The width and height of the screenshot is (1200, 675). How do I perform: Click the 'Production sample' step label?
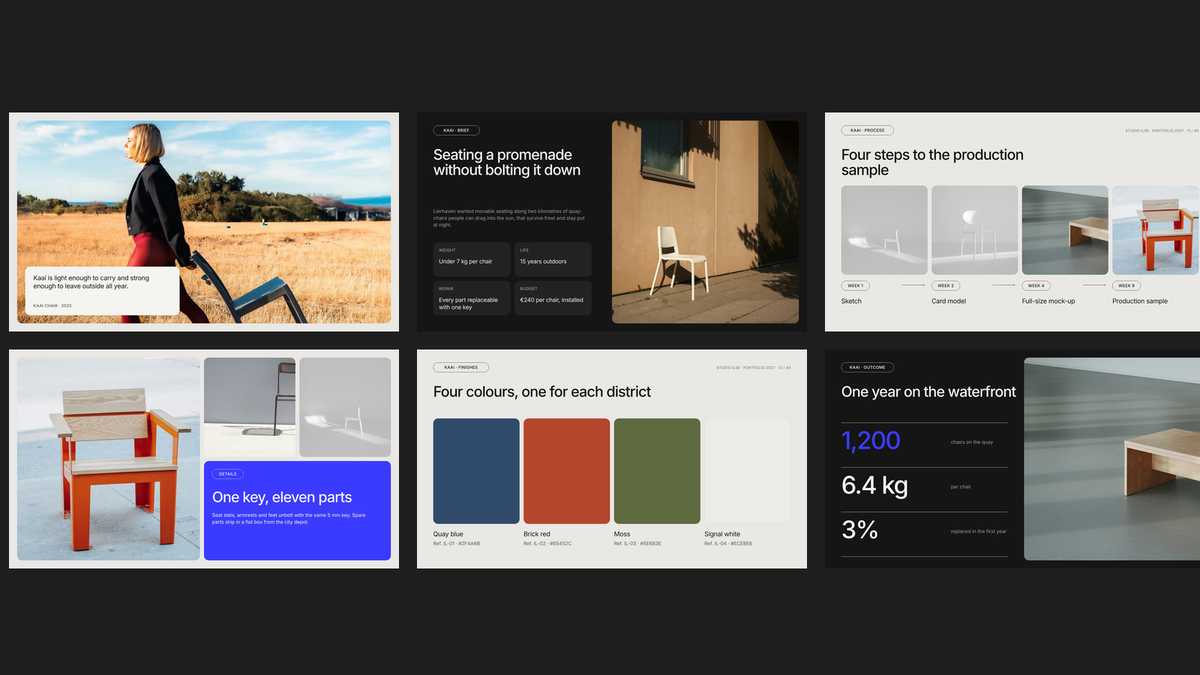(x=1140, y=301)
